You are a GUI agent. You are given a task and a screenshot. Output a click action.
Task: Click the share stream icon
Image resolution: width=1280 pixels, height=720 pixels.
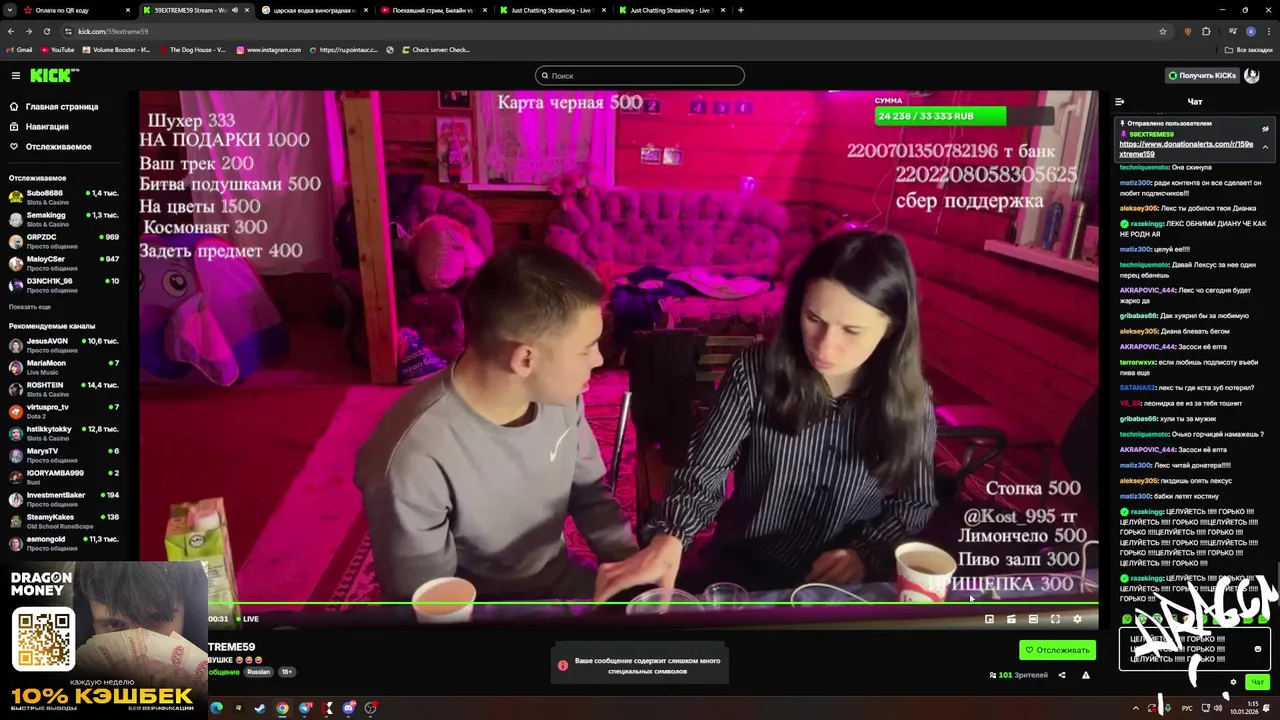1062,675
